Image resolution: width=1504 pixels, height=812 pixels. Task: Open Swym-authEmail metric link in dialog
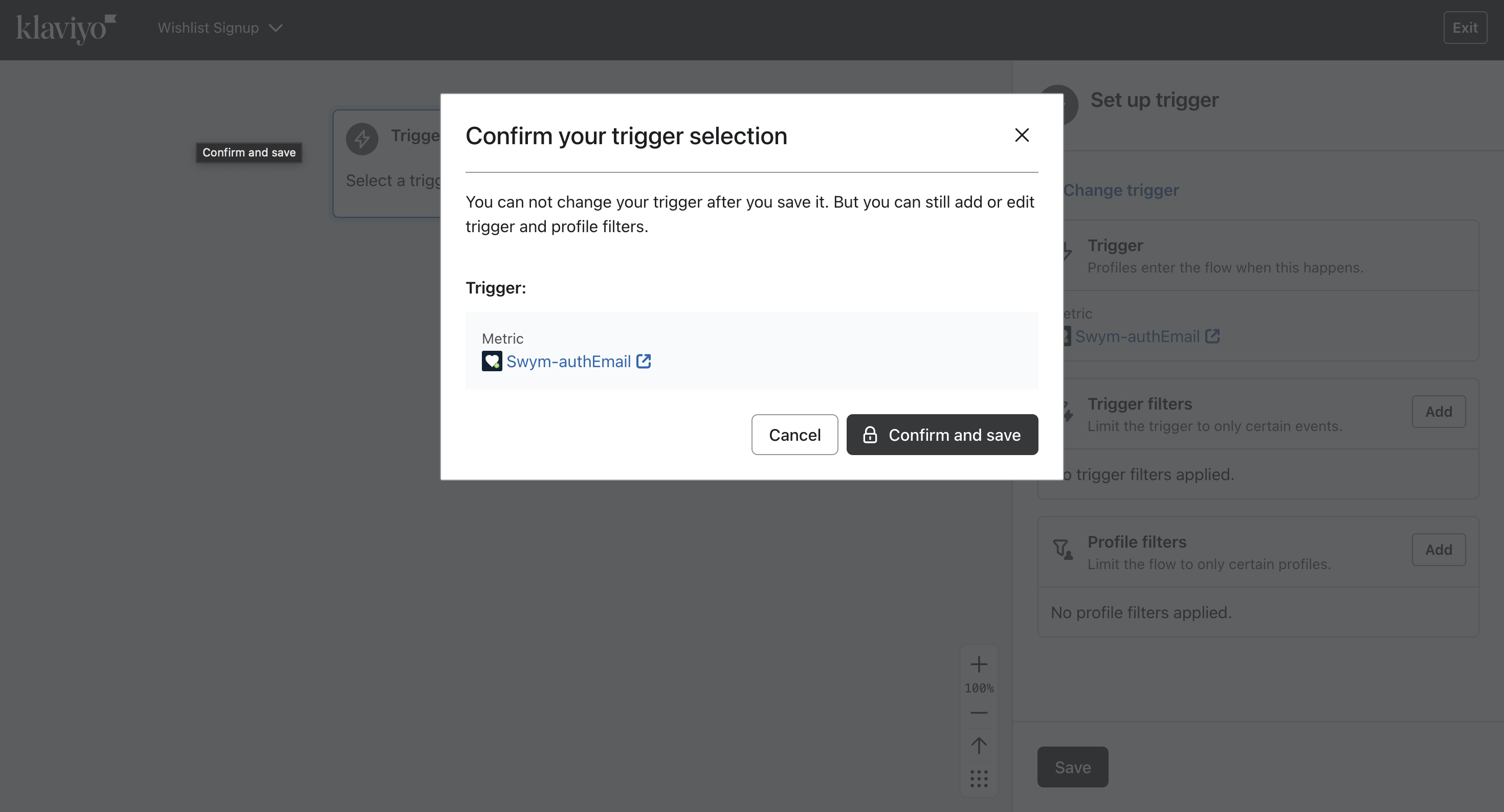[568, 362]
